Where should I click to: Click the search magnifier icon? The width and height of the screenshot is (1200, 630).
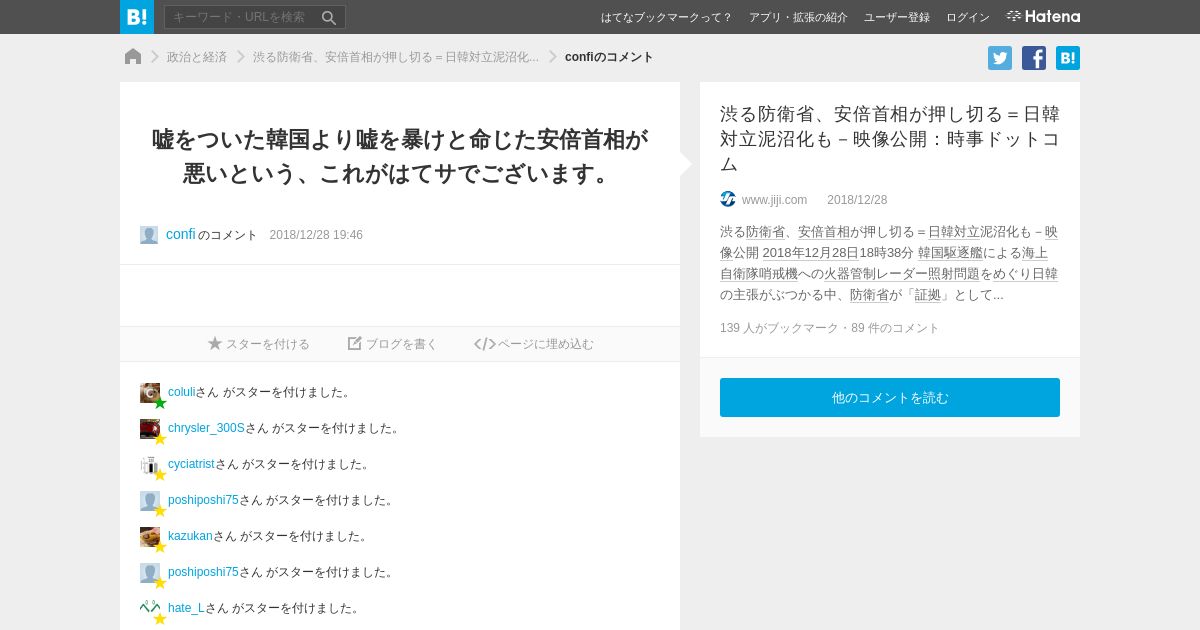click(x=329, y=17)
